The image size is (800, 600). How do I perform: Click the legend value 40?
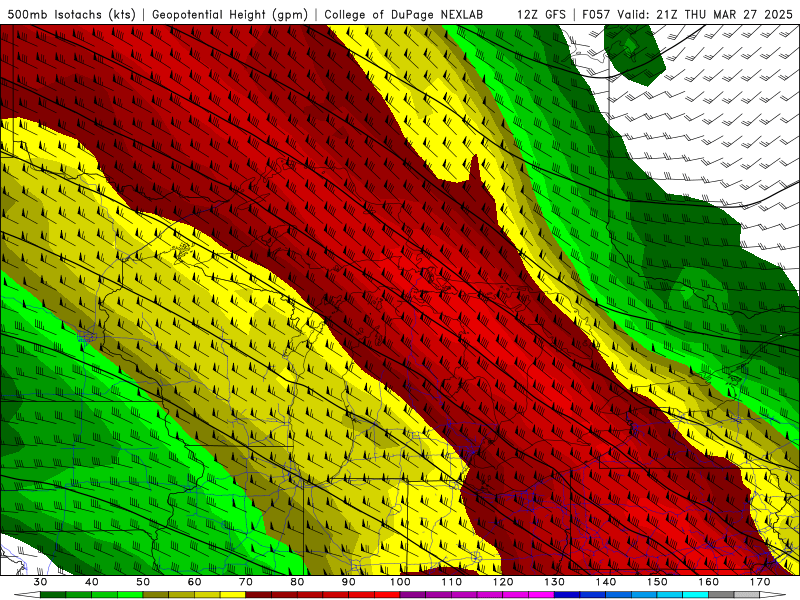[x=92, y=582]
